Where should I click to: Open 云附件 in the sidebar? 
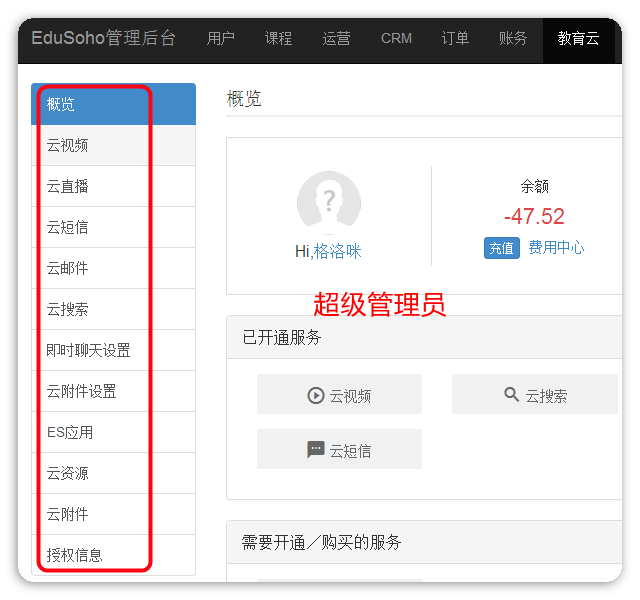pos(113,514)
